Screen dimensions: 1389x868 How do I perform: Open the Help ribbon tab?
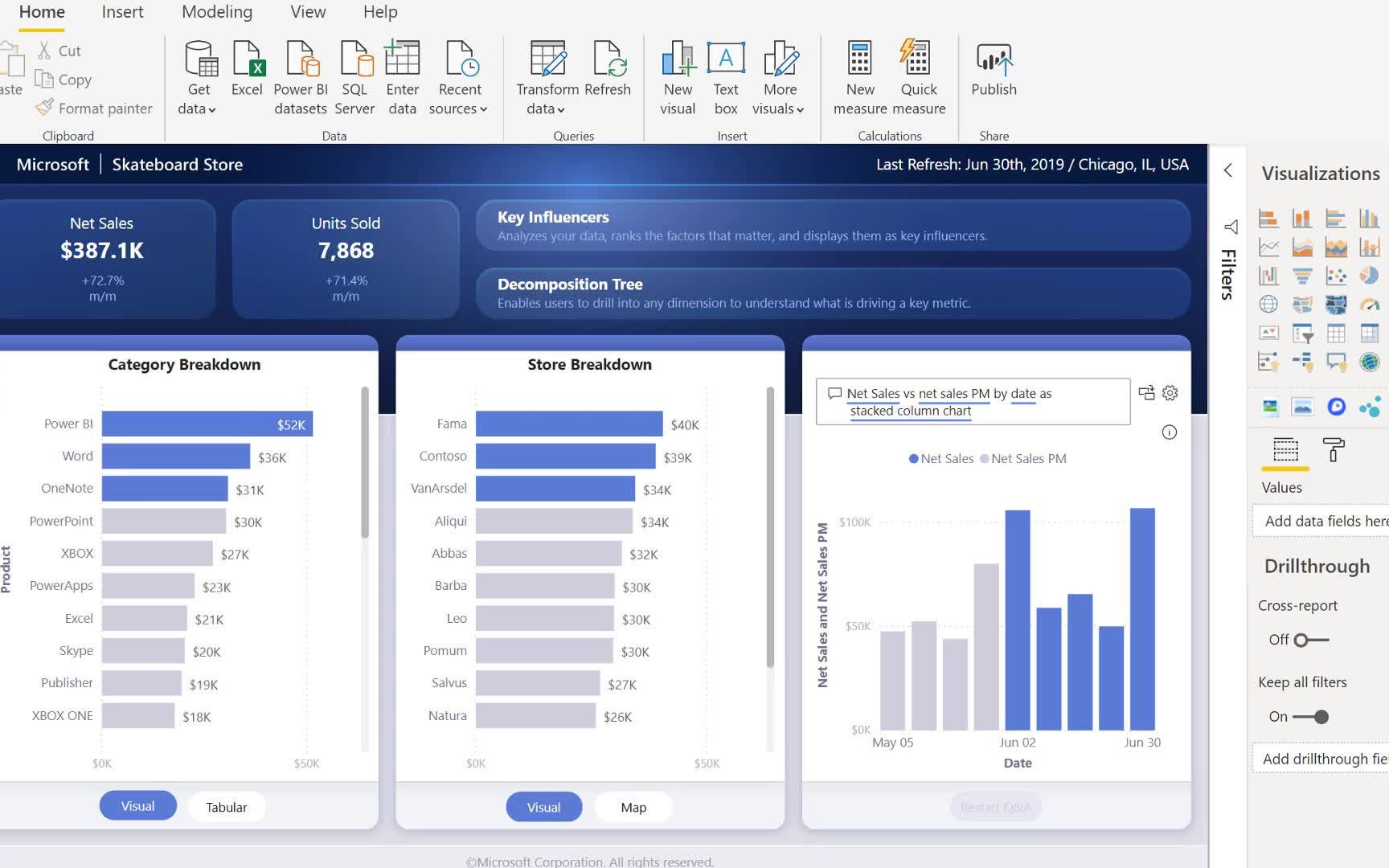[x=380, y=12]
